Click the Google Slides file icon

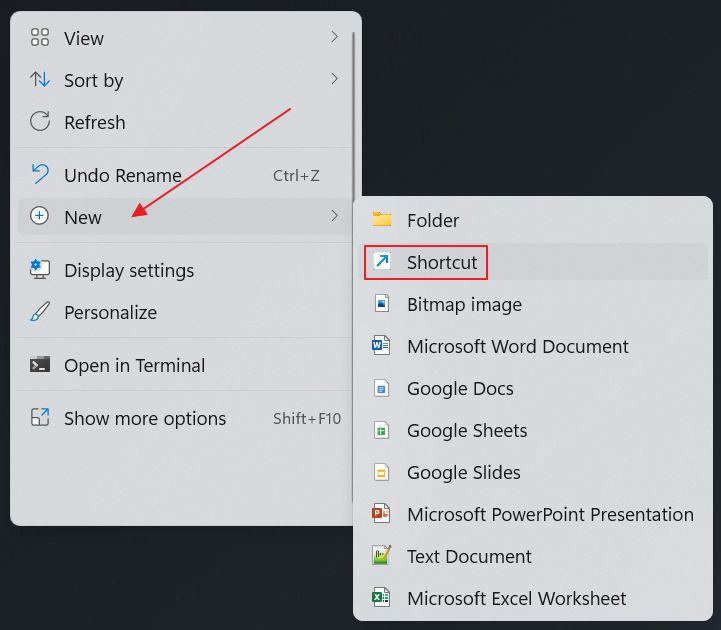pyautogui.click(x=382, y=472)
